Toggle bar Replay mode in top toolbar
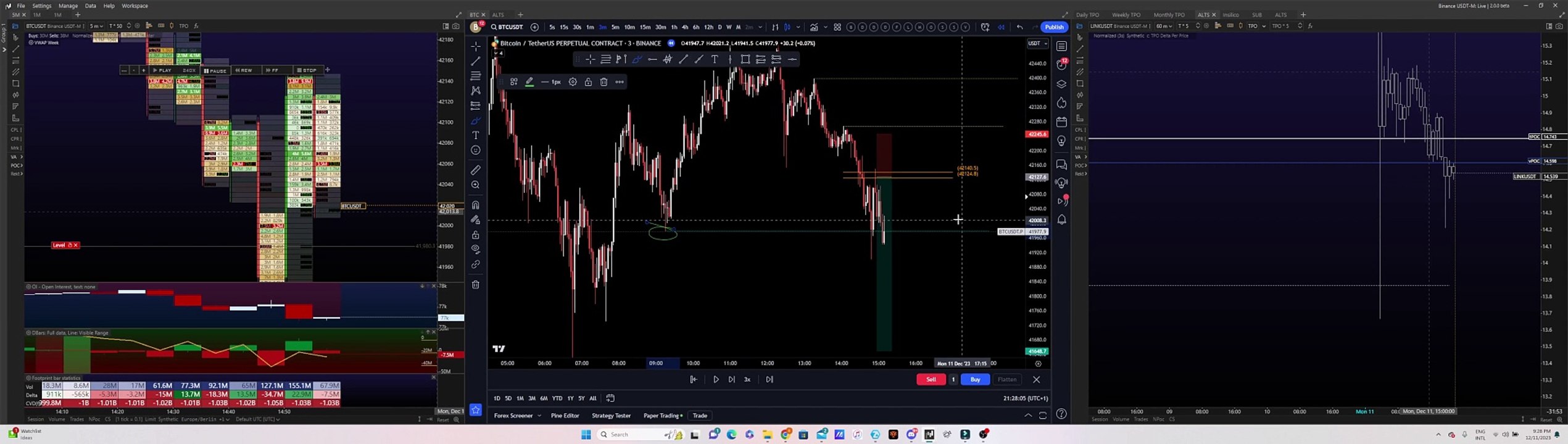1568x444 pixels. tap(1001, 27)
